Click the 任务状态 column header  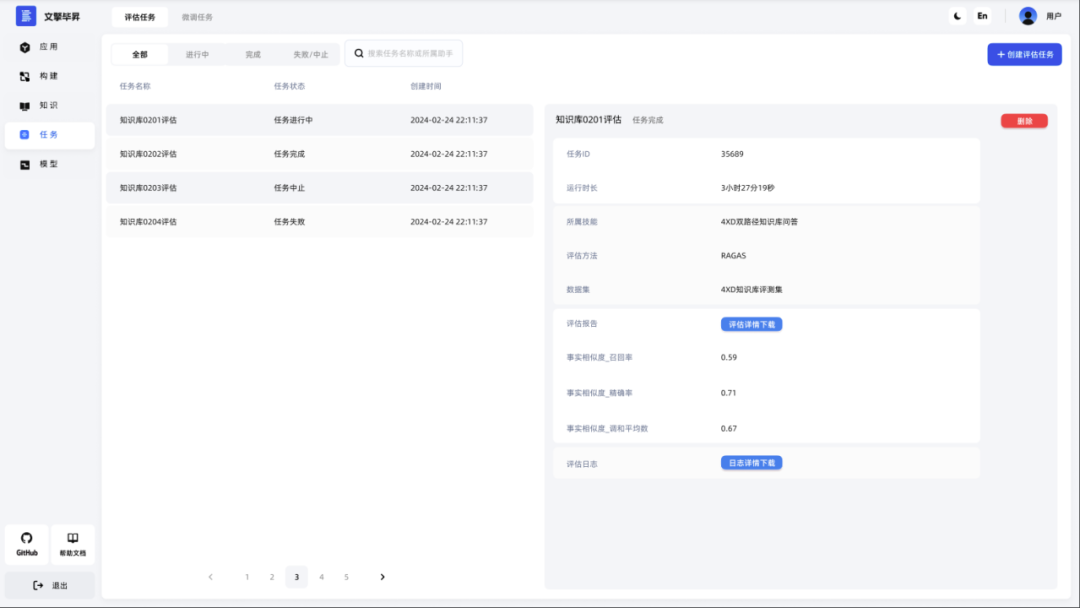(289, 86)
